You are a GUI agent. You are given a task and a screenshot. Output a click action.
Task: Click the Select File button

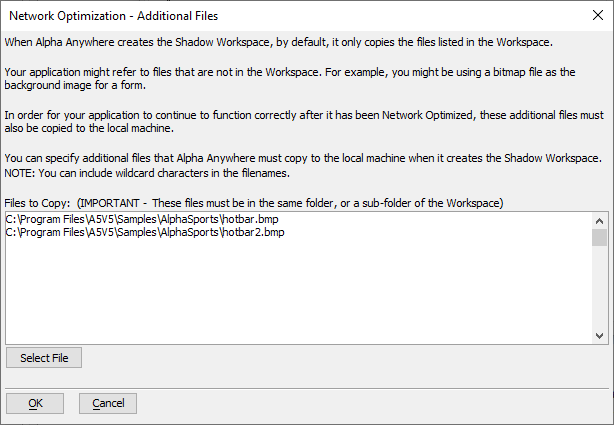pyautogui.click(x=44, y=358)
